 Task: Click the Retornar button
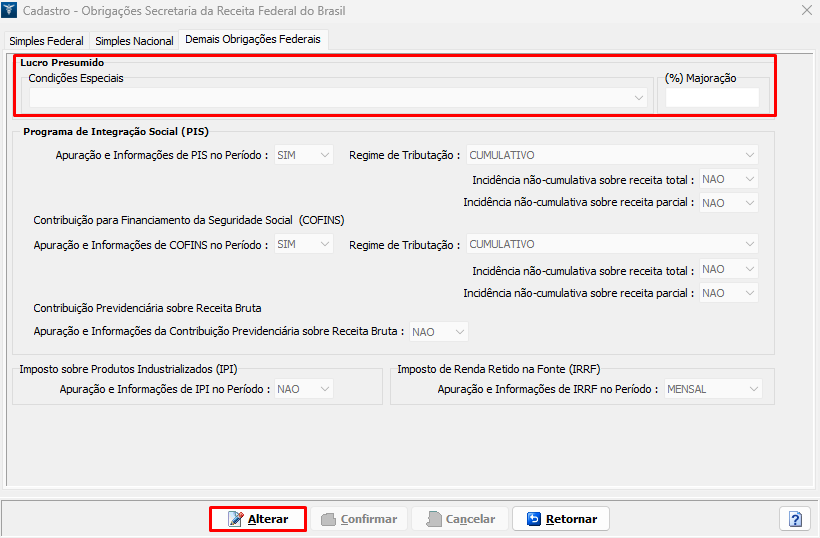pyautogui.click(x=561, y=519)
